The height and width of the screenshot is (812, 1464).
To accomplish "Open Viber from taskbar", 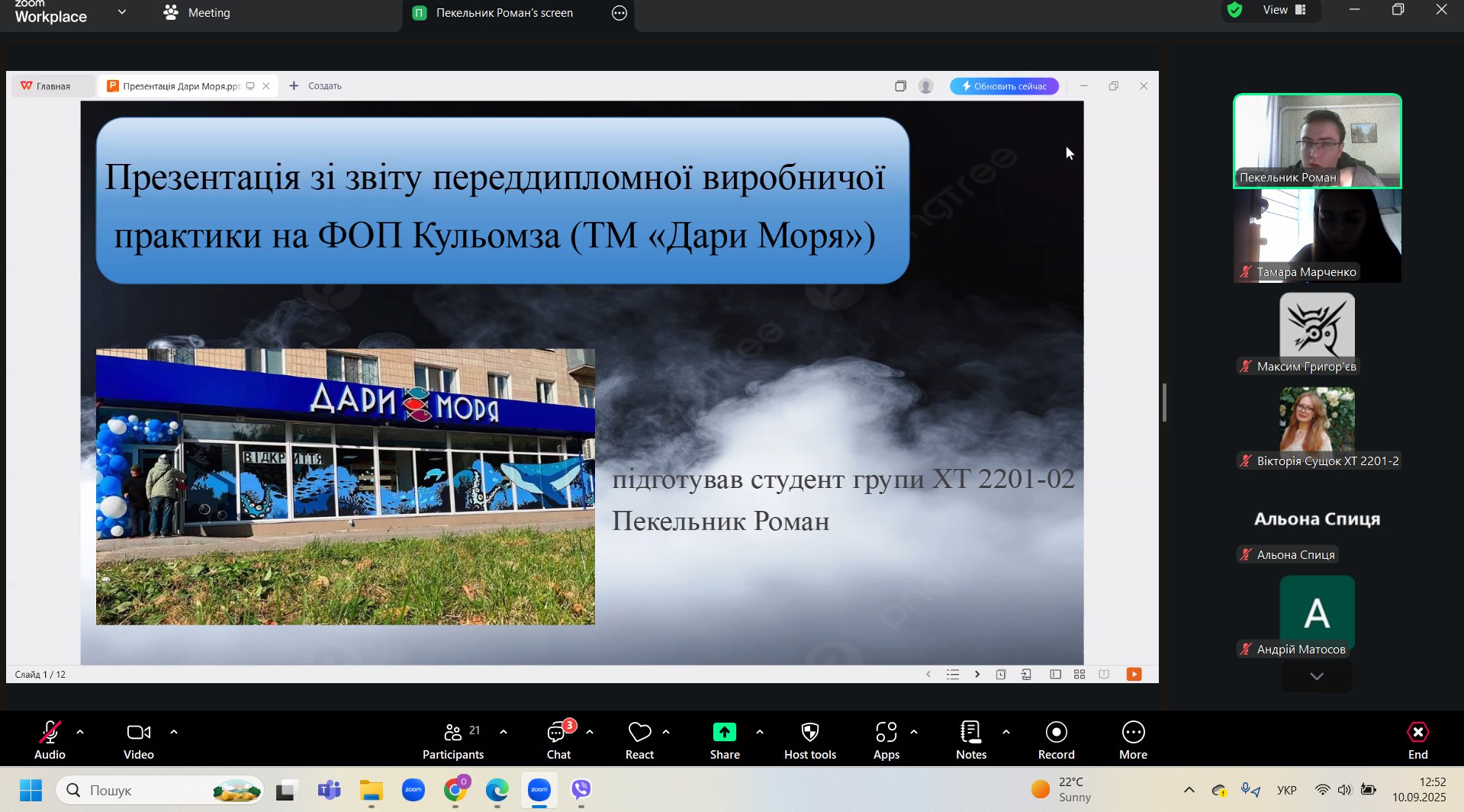I will click(x=581, y=791).
